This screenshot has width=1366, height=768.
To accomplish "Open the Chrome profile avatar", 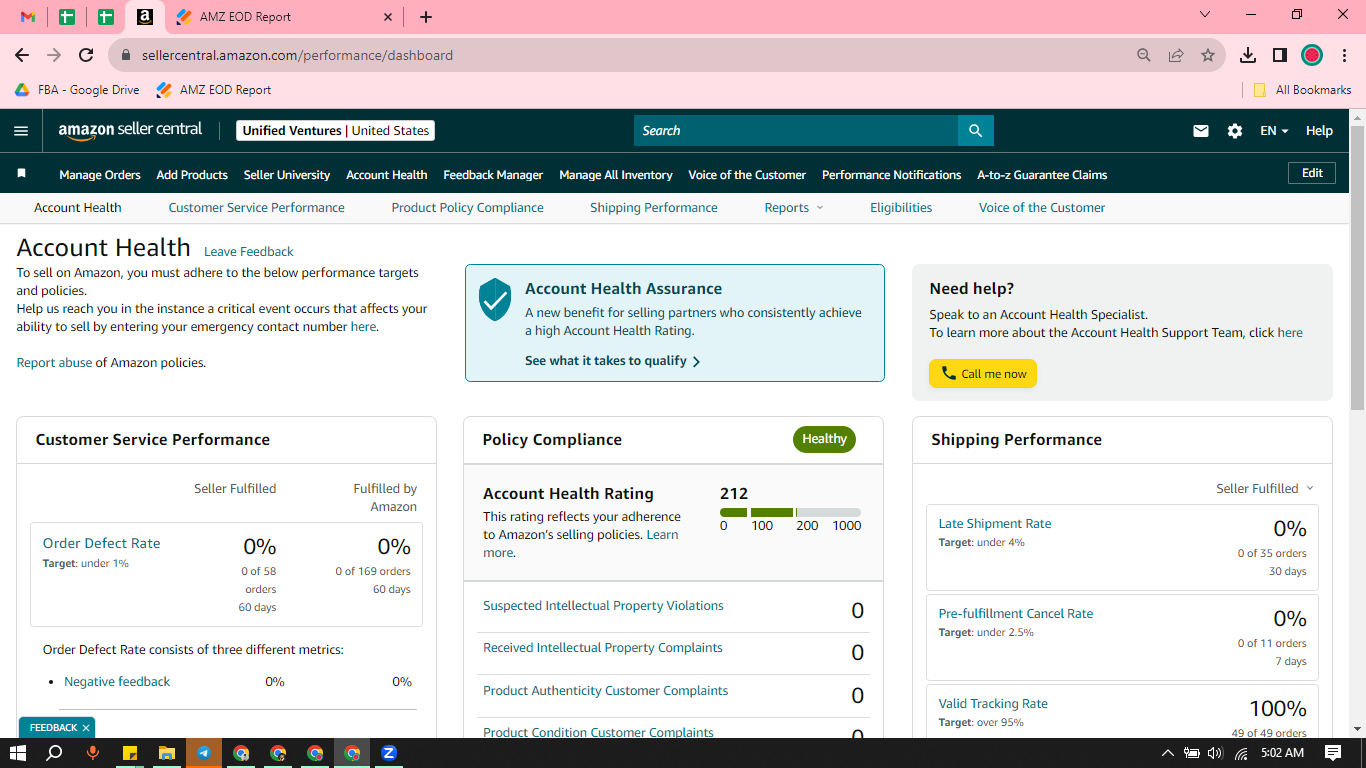I will (x=1312, y=55).
